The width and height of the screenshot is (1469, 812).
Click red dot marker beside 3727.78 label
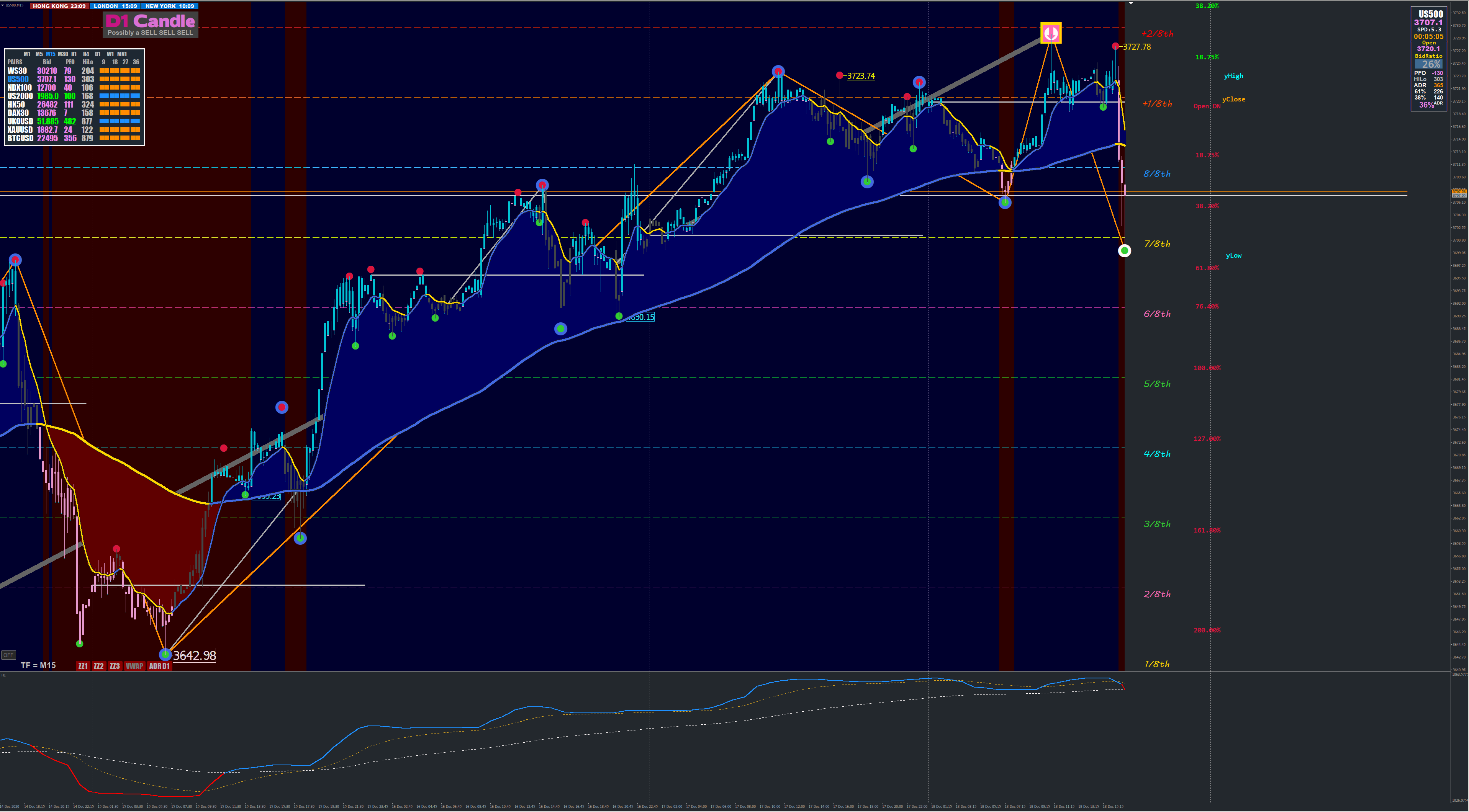[1115, 46]
